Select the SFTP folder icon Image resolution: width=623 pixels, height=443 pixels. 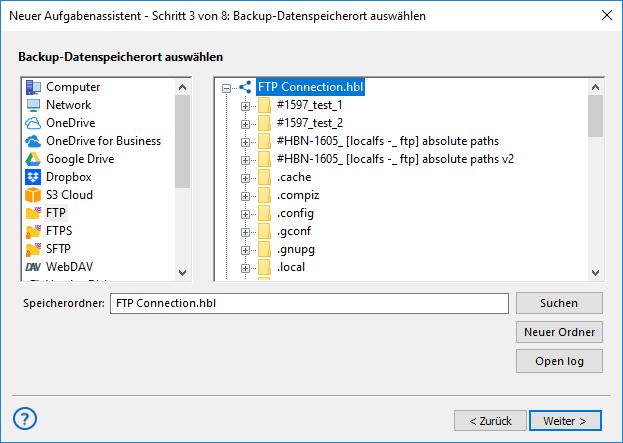click(x=33, y=249)
